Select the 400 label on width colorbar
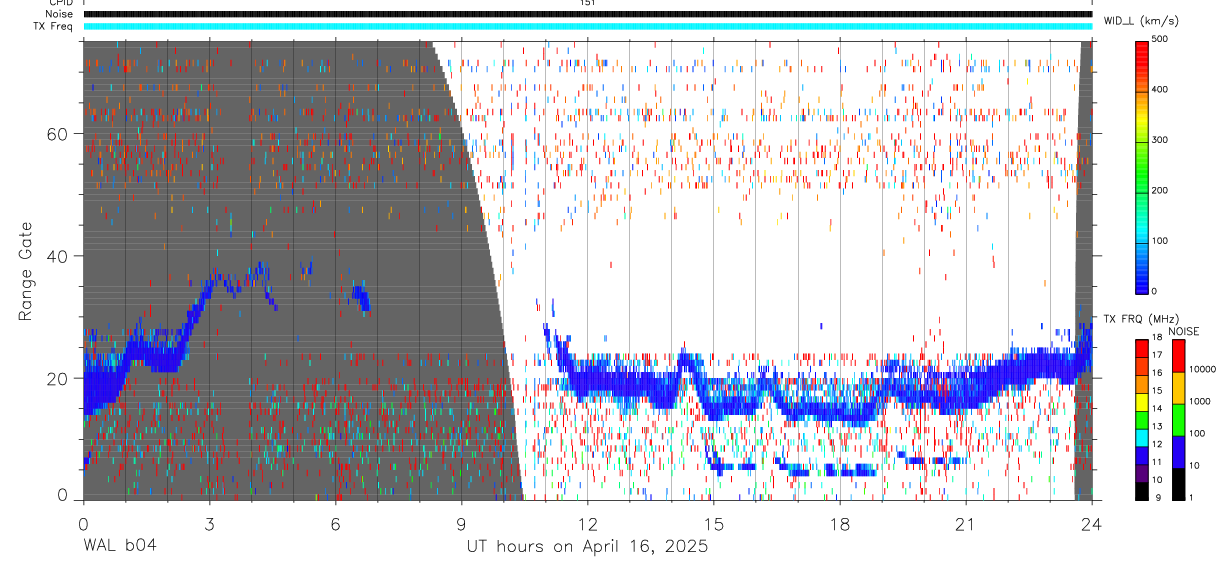The height and width of the screenshot is (567, 1228). [1162, 89]
